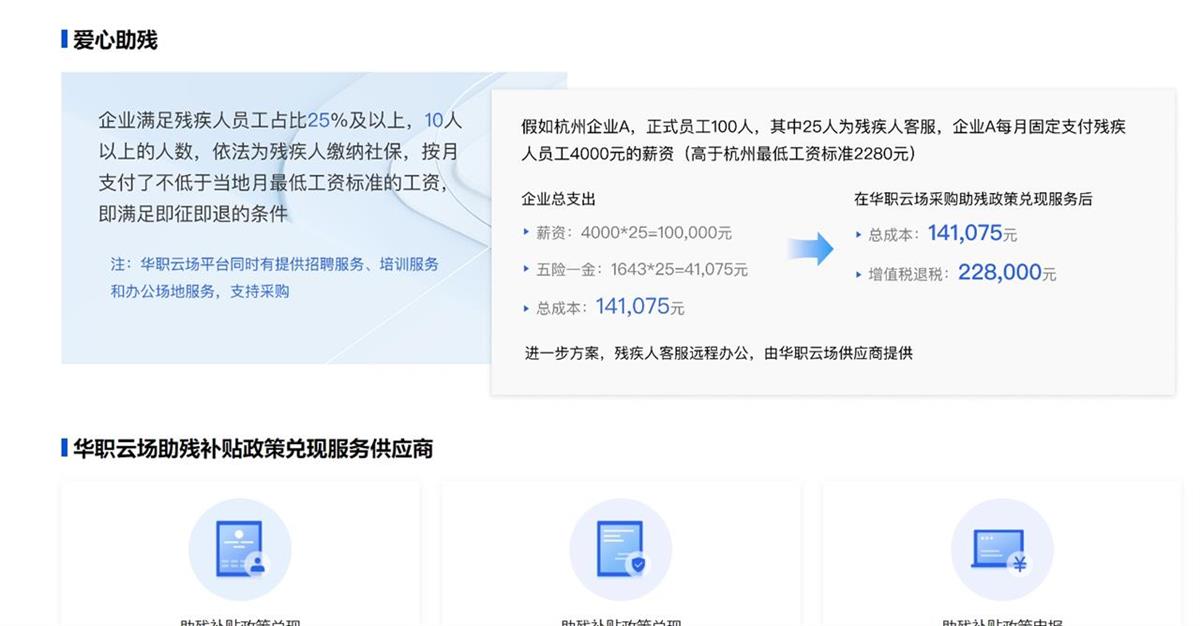The image size is (1200, 626).
Task: Click the 228,000元 tax refund amount
Action: [1006, 272]
